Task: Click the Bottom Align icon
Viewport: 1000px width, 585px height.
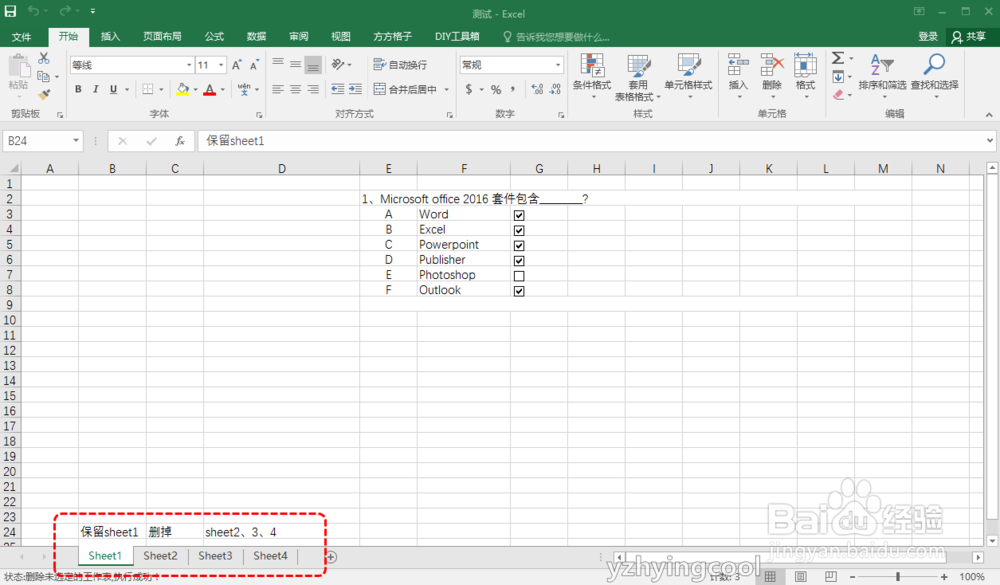Action: [313, 64]
